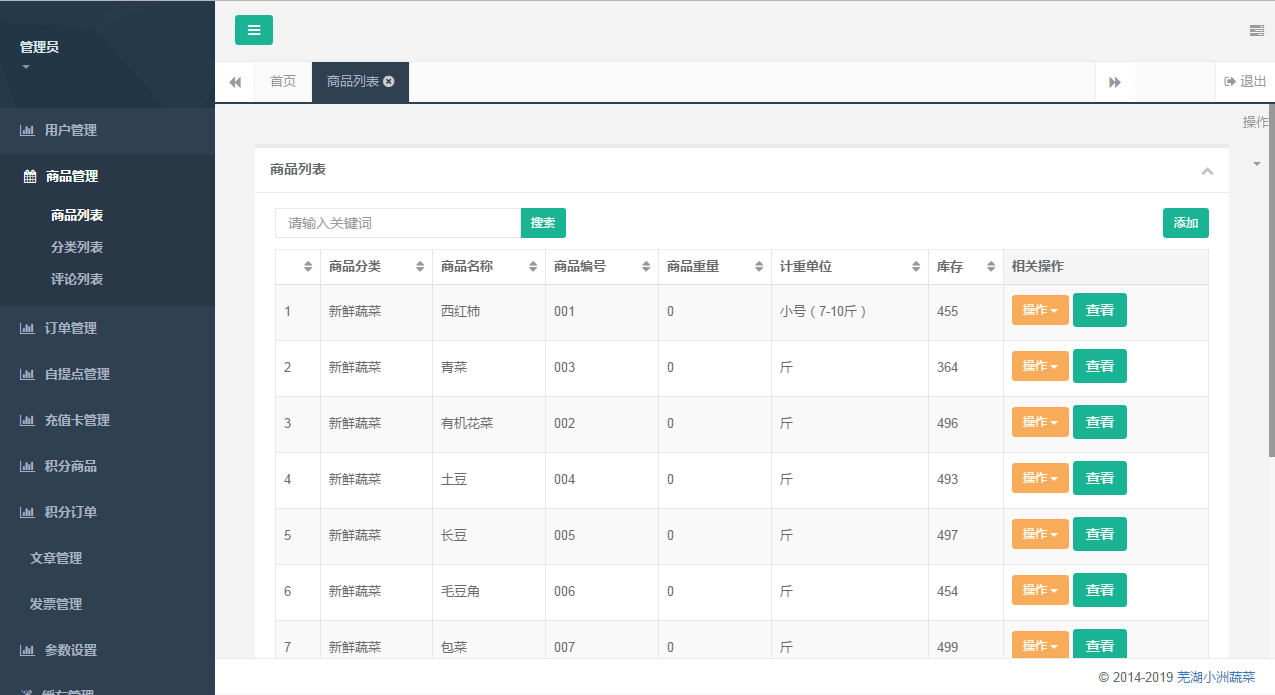This screenshot has height=695, width=1275.
Task: Click the keyword search input field
Action: [x=397, y=223]
